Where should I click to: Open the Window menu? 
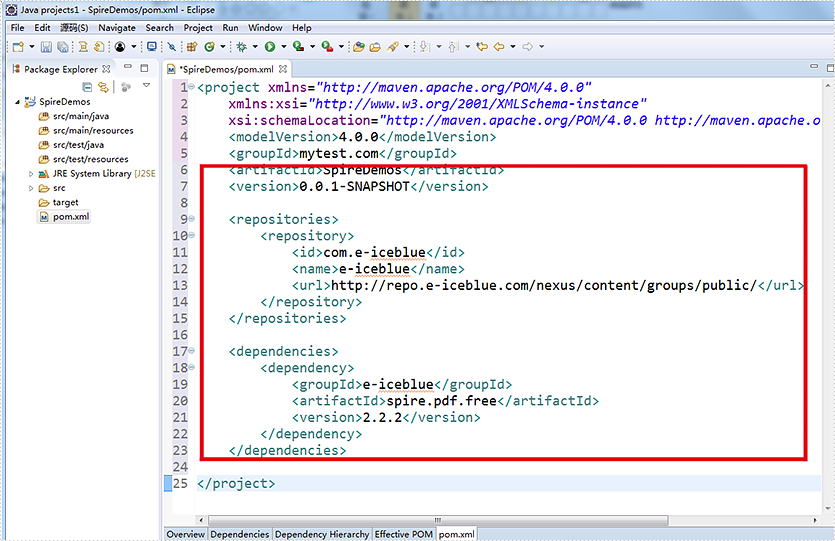click(265, 28)
